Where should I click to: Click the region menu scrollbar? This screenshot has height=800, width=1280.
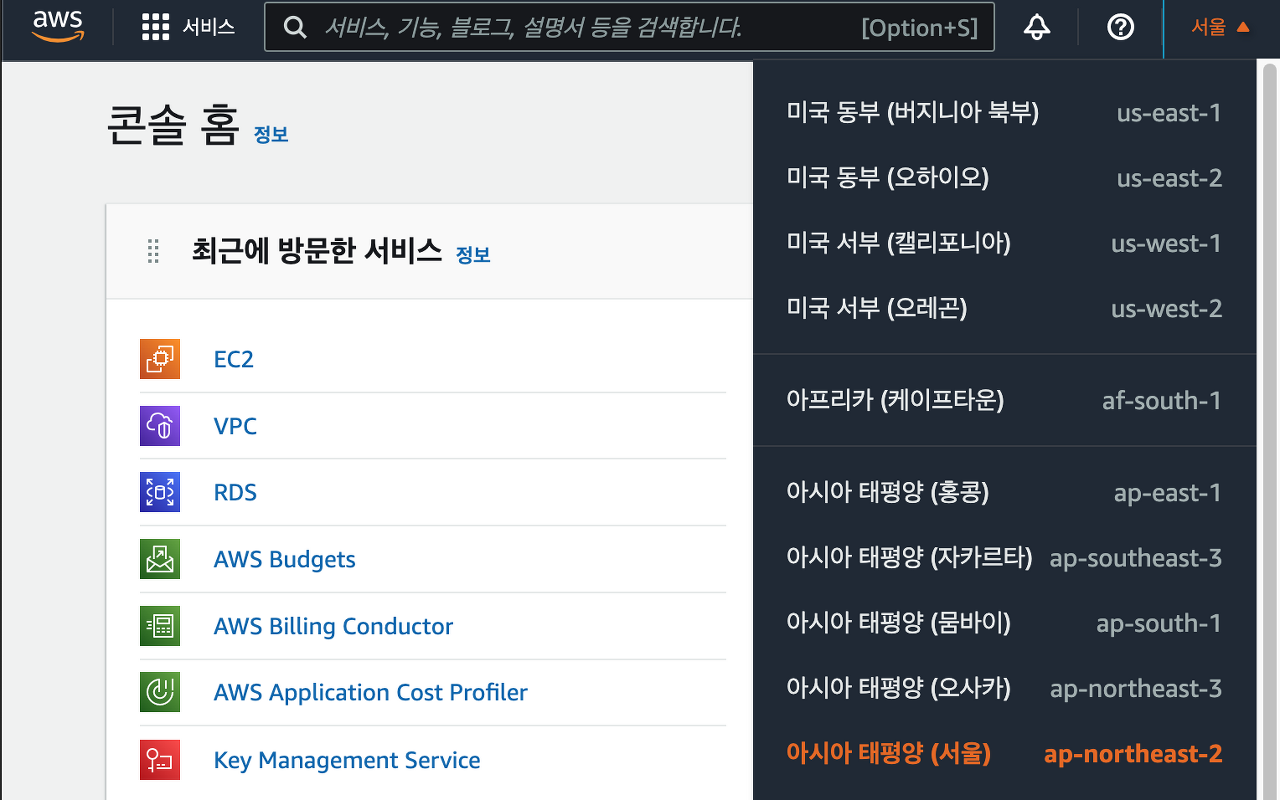coord(1268,430)
